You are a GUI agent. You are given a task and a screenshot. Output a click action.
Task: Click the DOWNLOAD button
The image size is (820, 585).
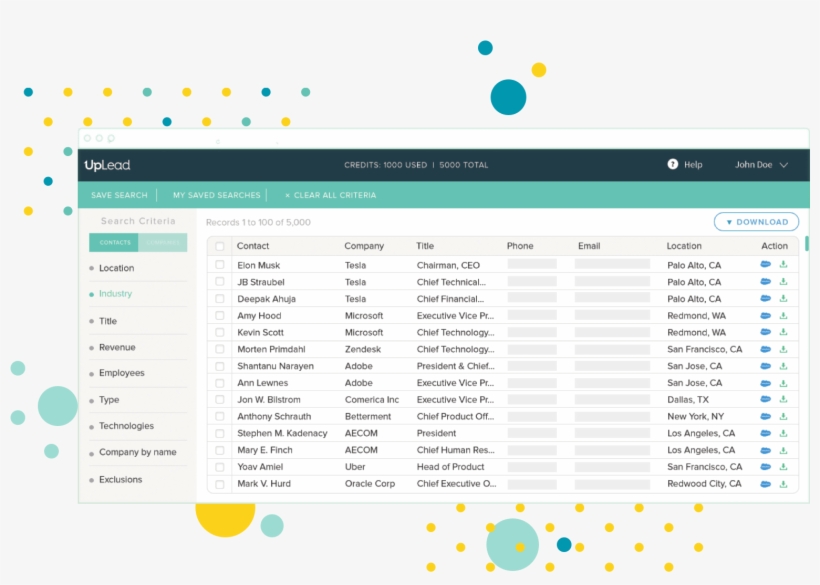click(x=756, y=221)
